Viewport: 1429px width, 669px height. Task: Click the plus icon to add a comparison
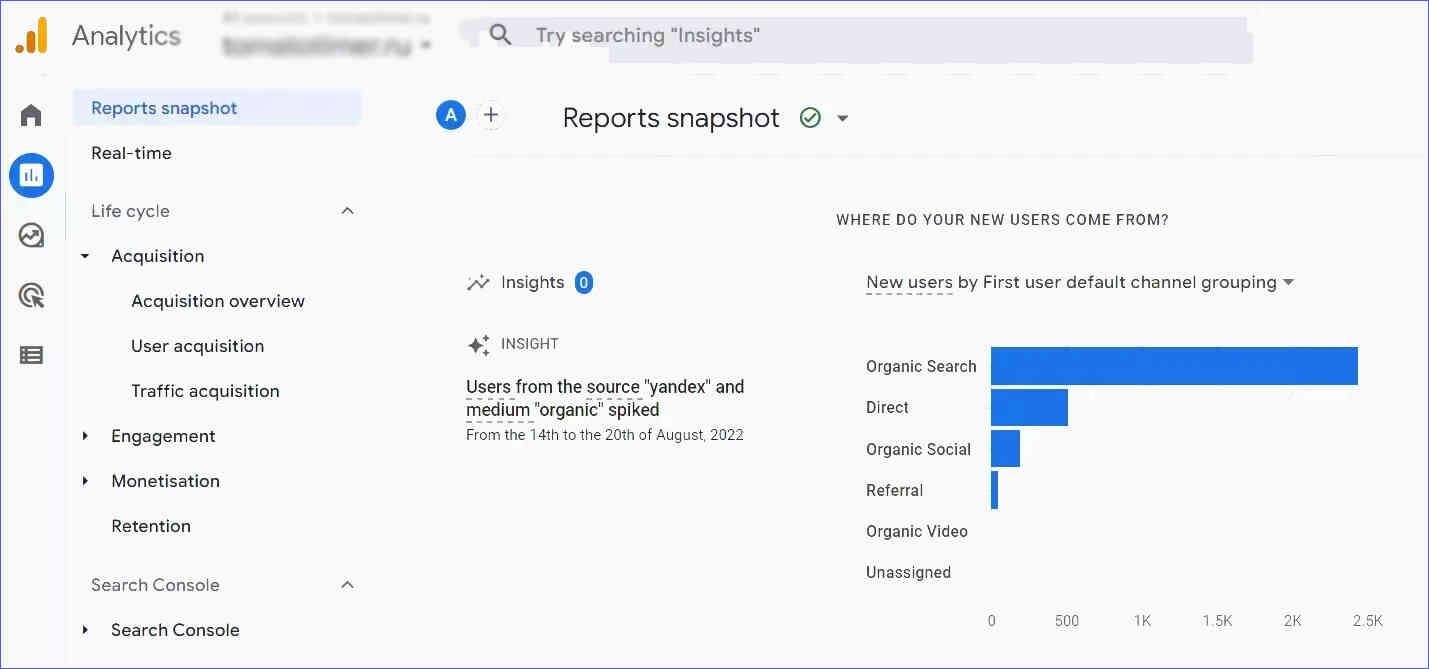point(491,115)
